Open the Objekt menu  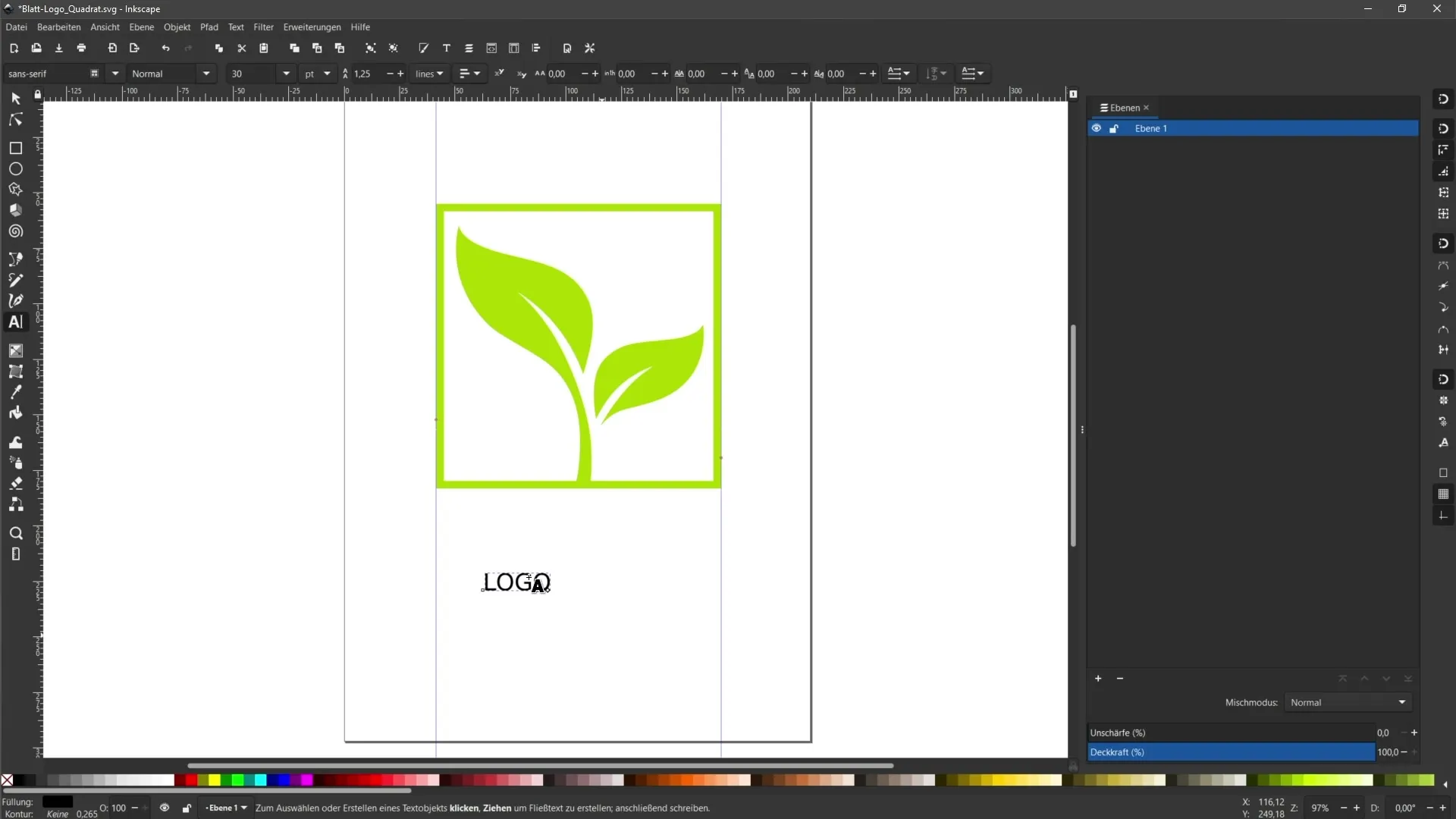[176, 27]
